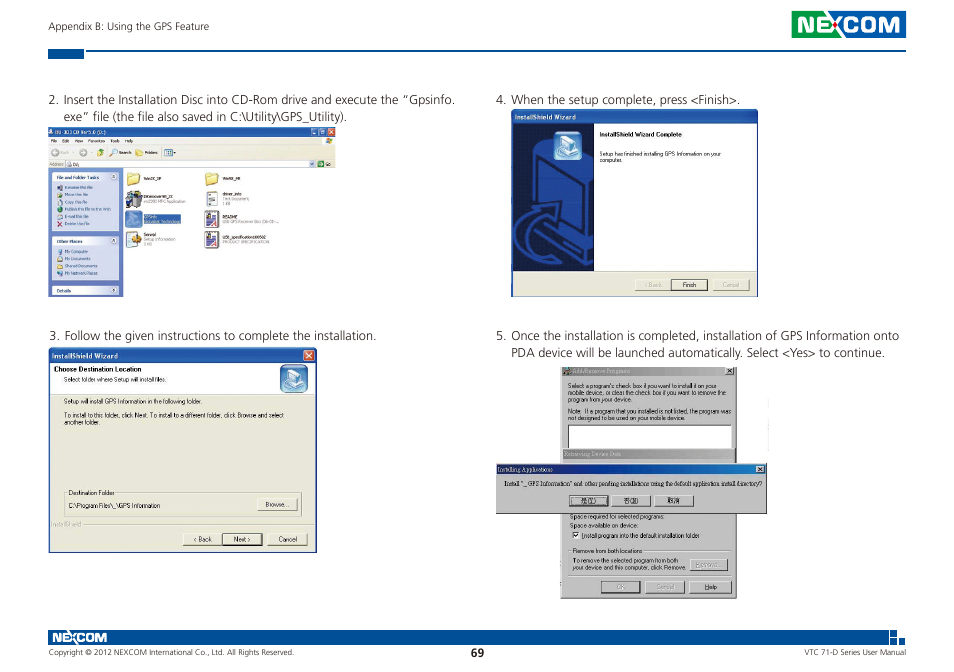This screenshot has height=672, width=954.
Task: Click Cancel in Choose Destination Location wizard
Action: click(288, 539)
